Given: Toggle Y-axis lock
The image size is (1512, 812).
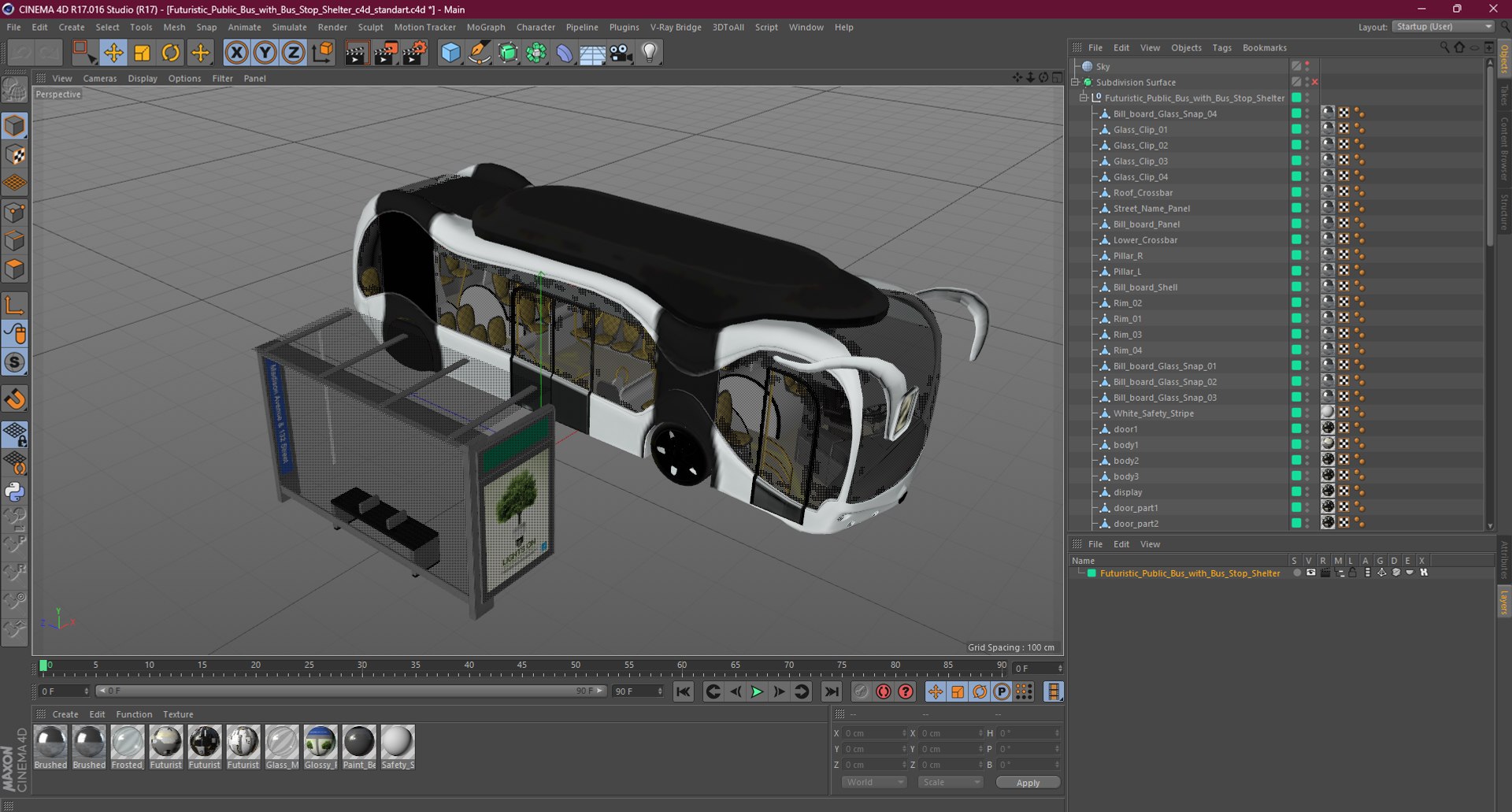Looking at the screenshot, I should pos(265,53).
